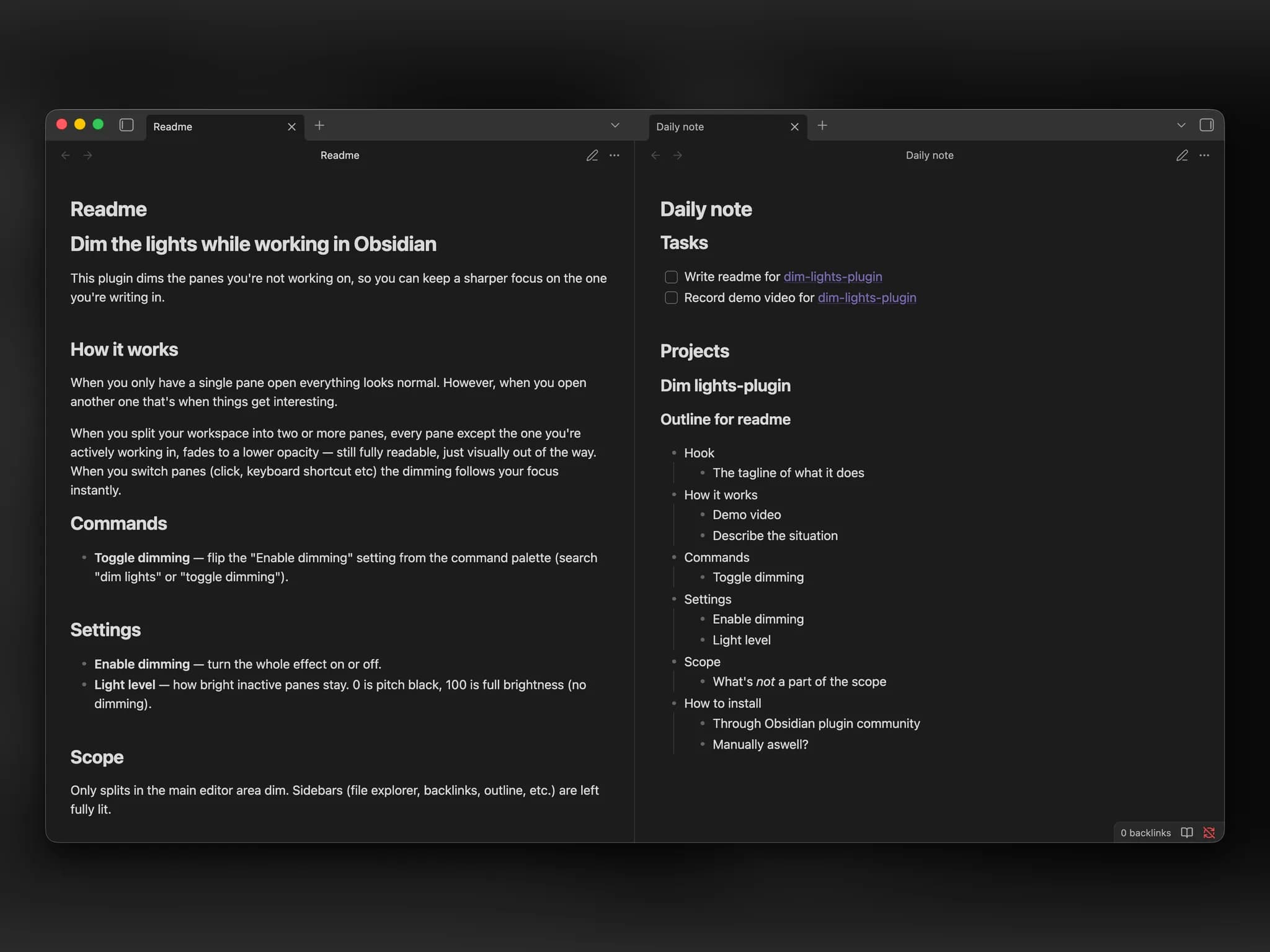This screenshot has height=952, width=1270.
Task: Navigate forward in Daily note pane
Action: click(678, 155)
